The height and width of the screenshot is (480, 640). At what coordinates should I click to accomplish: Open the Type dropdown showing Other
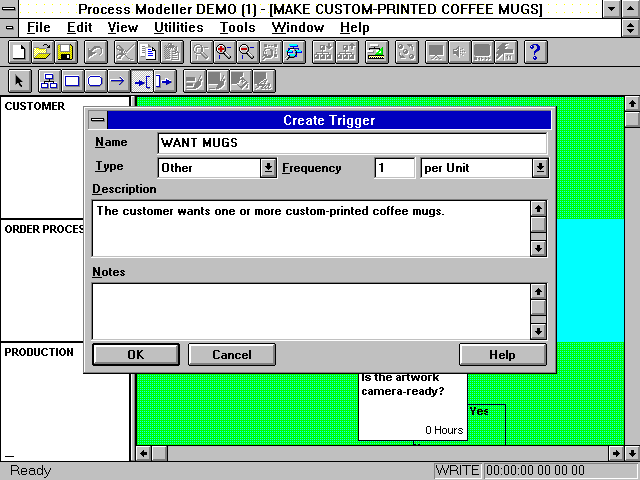click(268, 168)
